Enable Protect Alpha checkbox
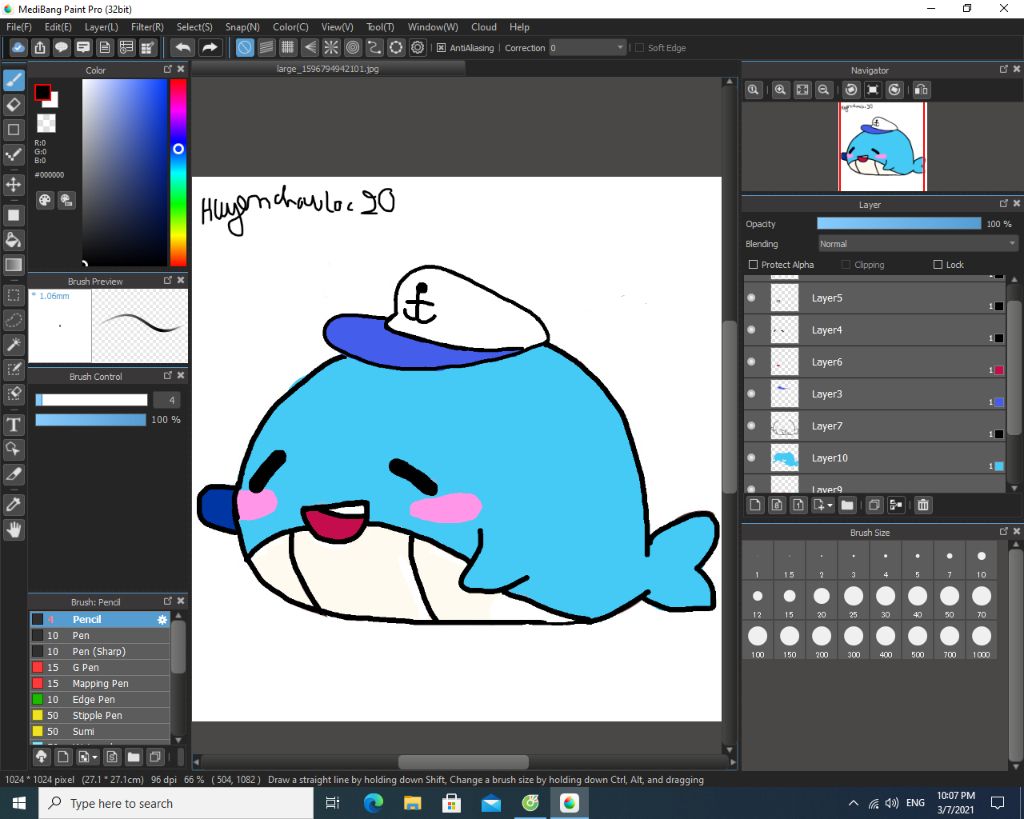This screenshot has height=819, width=1024. 753,265
